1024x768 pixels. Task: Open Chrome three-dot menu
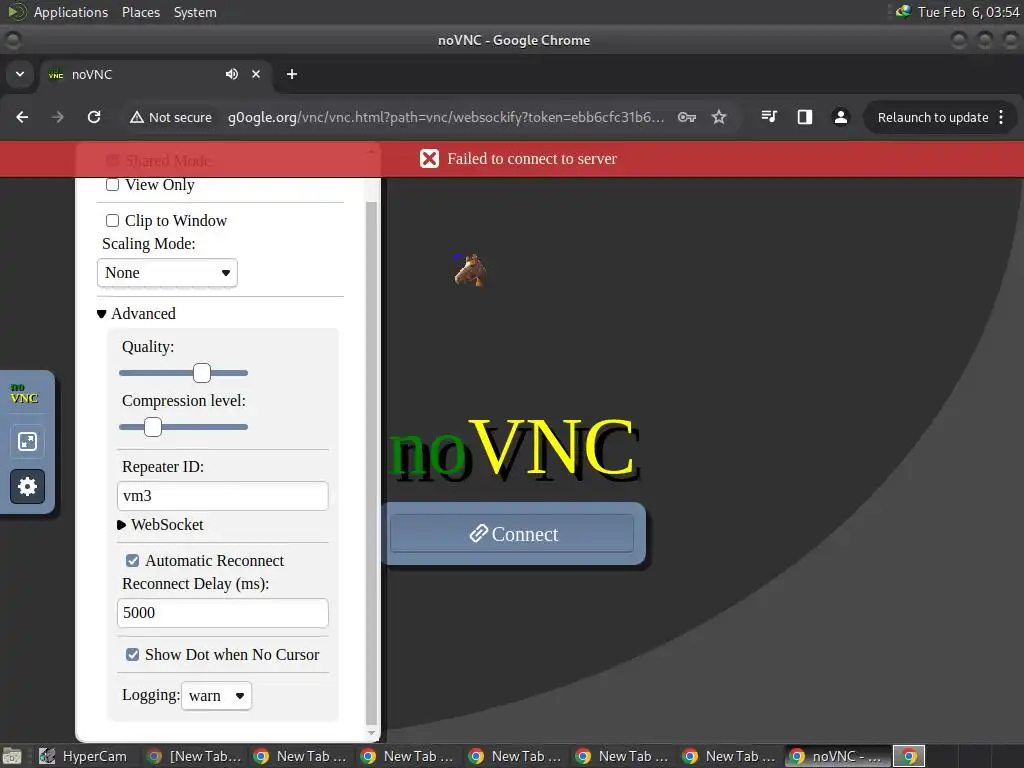click(1001, 117)
